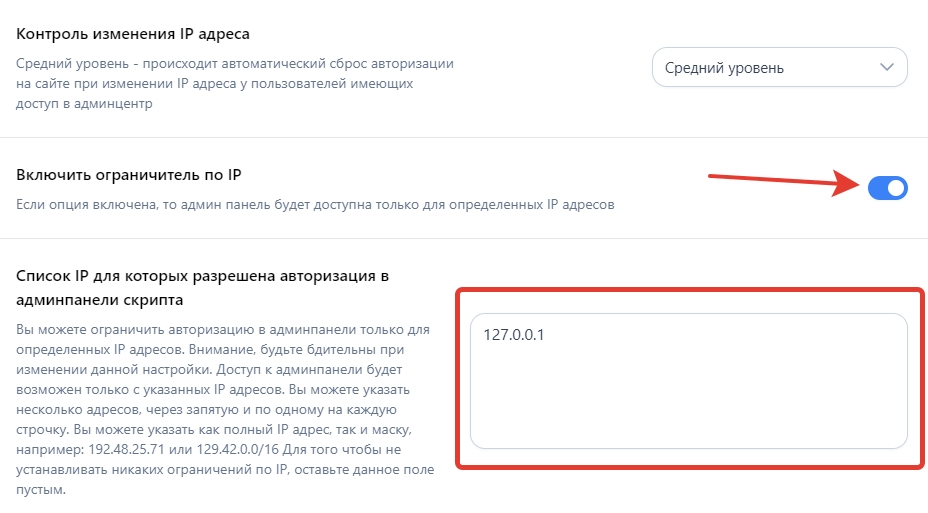This screenshot has height=513, width=928.
Task: Click the white knob of the IP limiter switch
Action: tap(895, 187)
